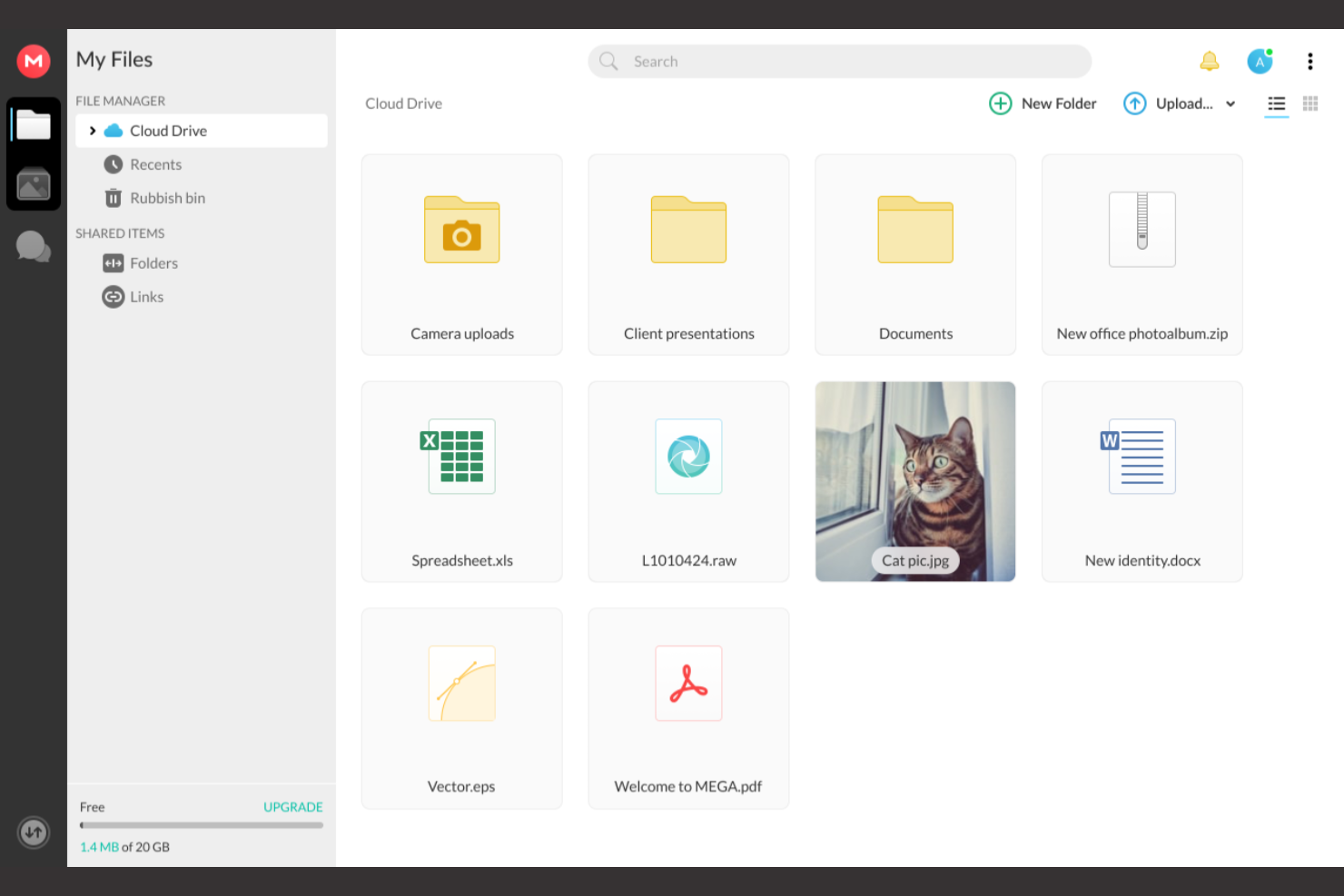The image size is (1344, 896).
Task: Open Recents in the file manager
Action: click(155, 164)
